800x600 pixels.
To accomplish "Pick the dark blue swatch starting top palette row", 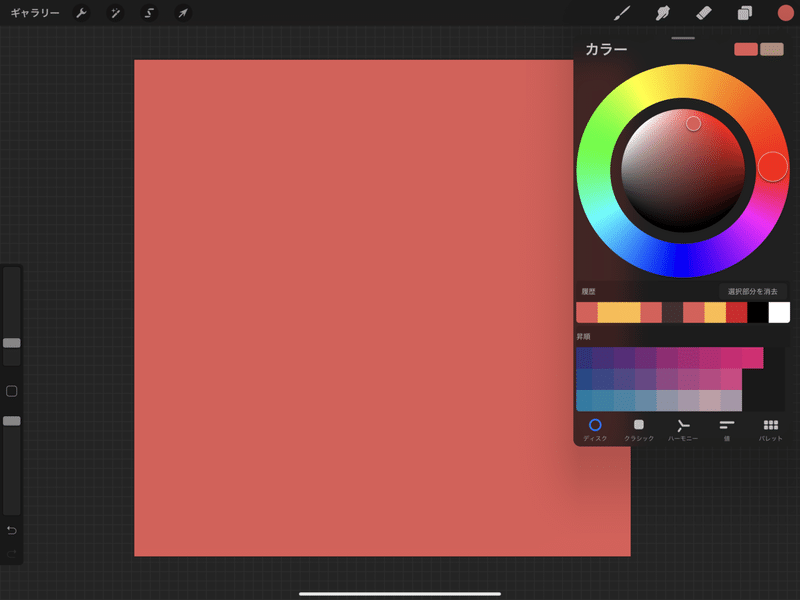I will tap(584, 358).
